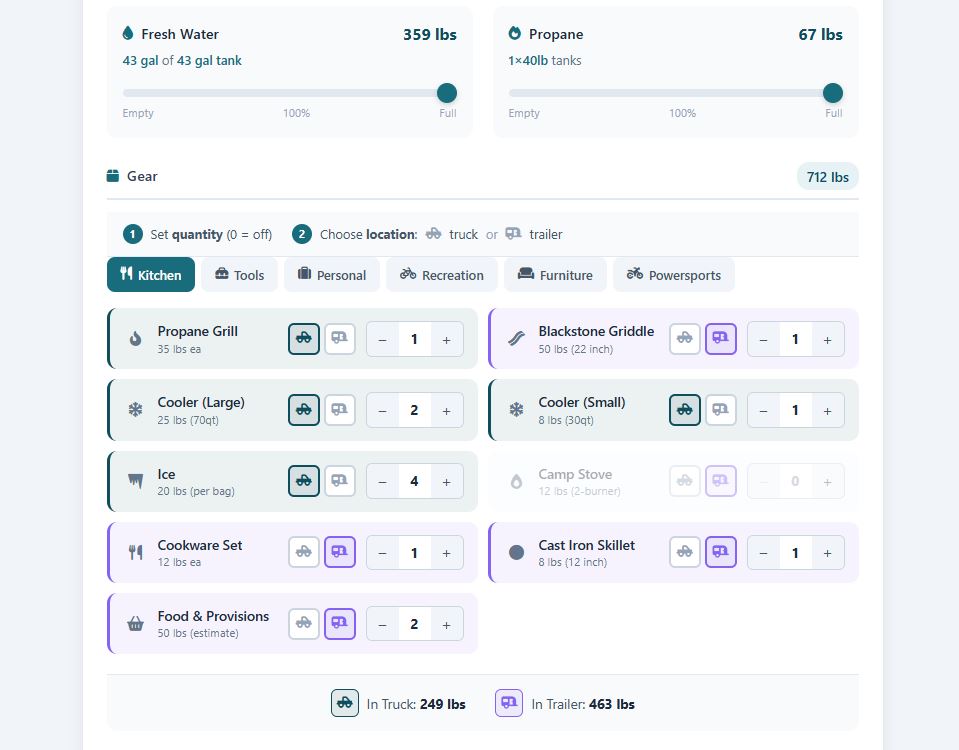Image resolution: width=959 pixels, height=750 pixels.
Task: Click the truck icon in the In Truck summary
Action: coord(344,703)
